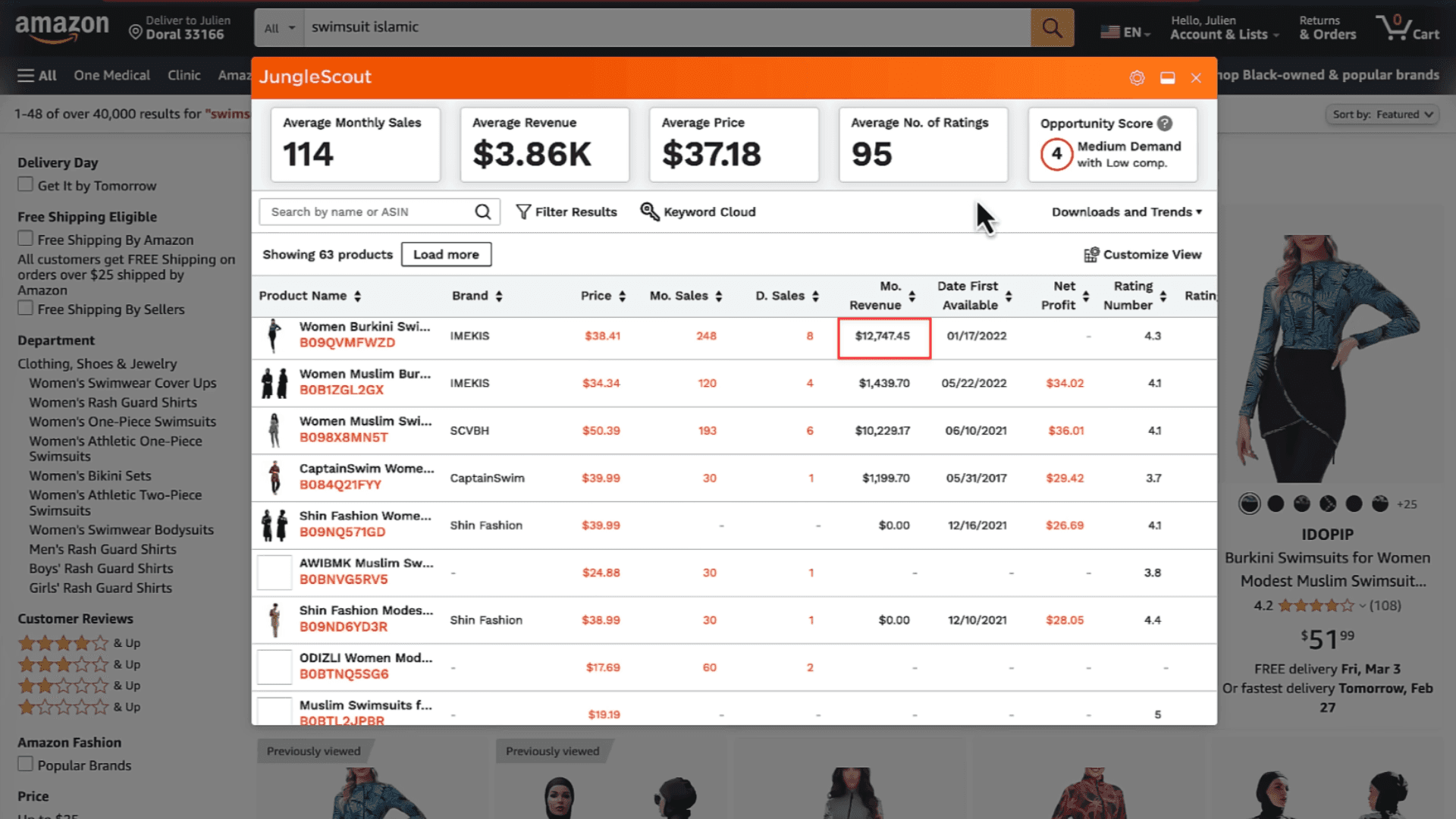
Task: Open the Keyword Cloud tool
Action: click(x=698, y=212)
